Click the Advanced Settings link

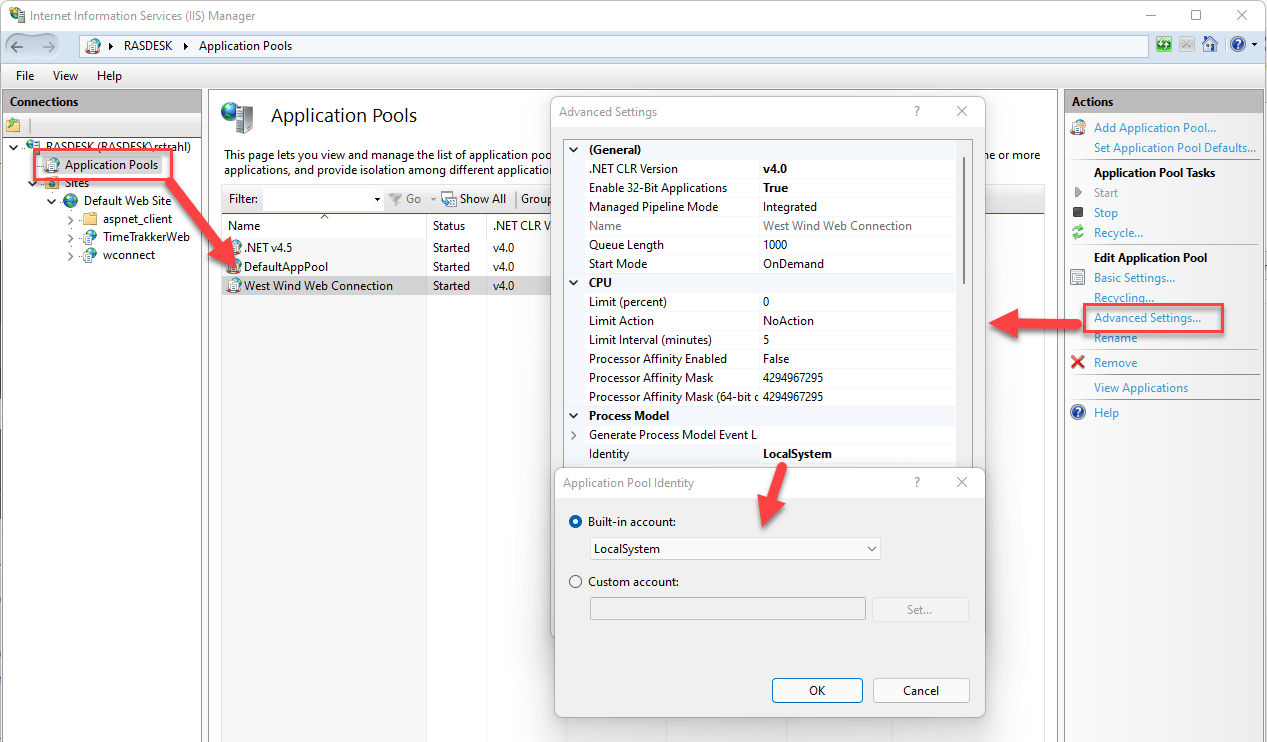coord(1147,318)
